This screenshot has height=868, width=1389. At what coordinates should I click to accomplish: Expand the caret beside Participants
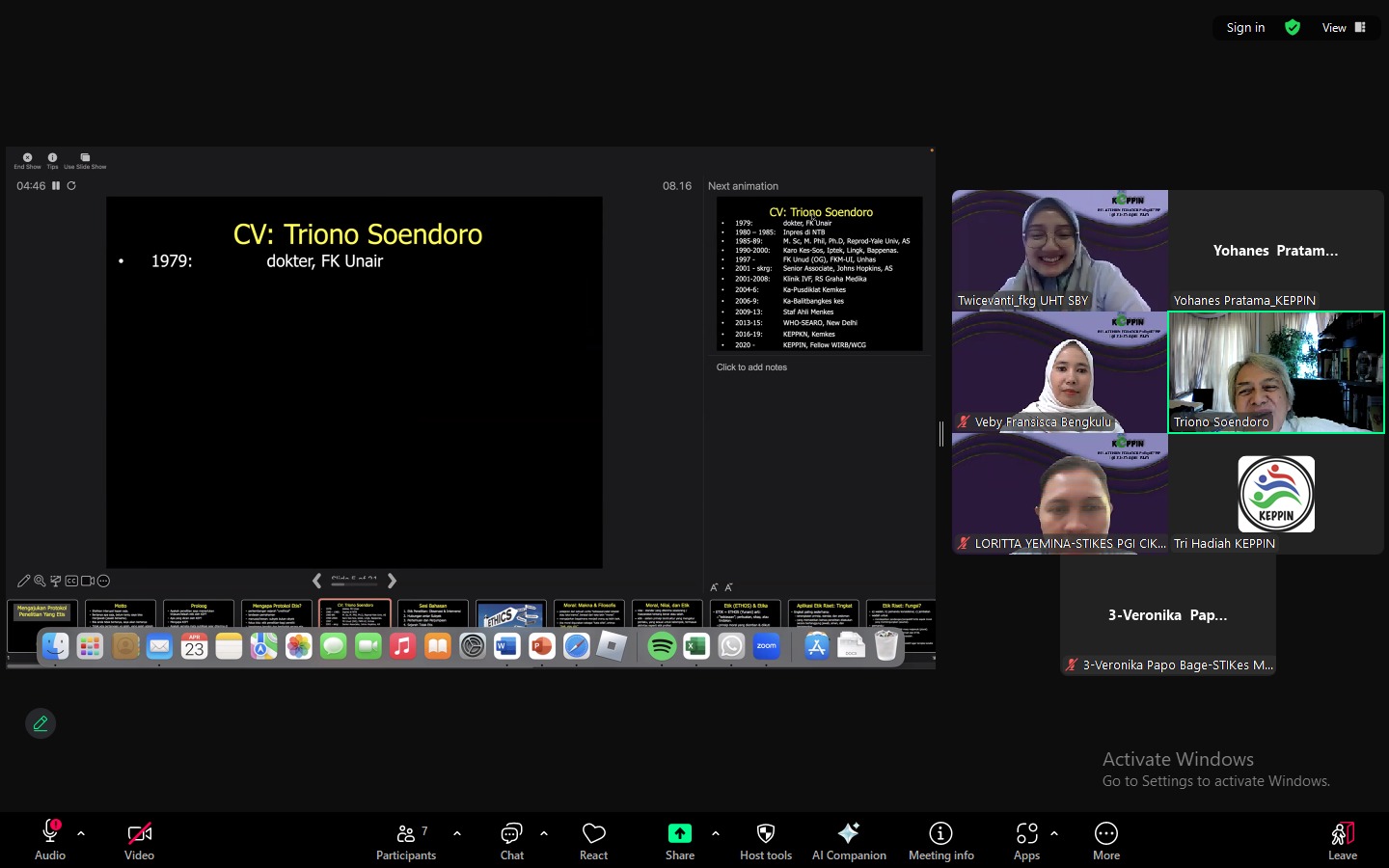[x=457, y=833]
